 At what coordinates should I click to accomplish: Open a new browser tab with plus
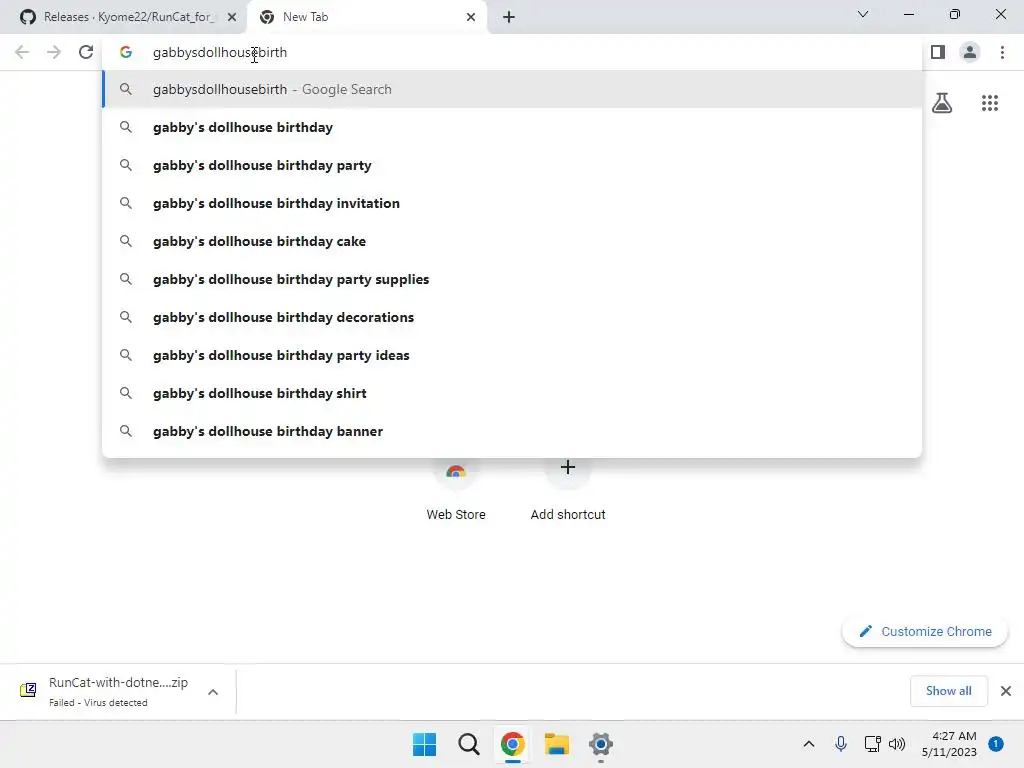(x=509, y=17)
